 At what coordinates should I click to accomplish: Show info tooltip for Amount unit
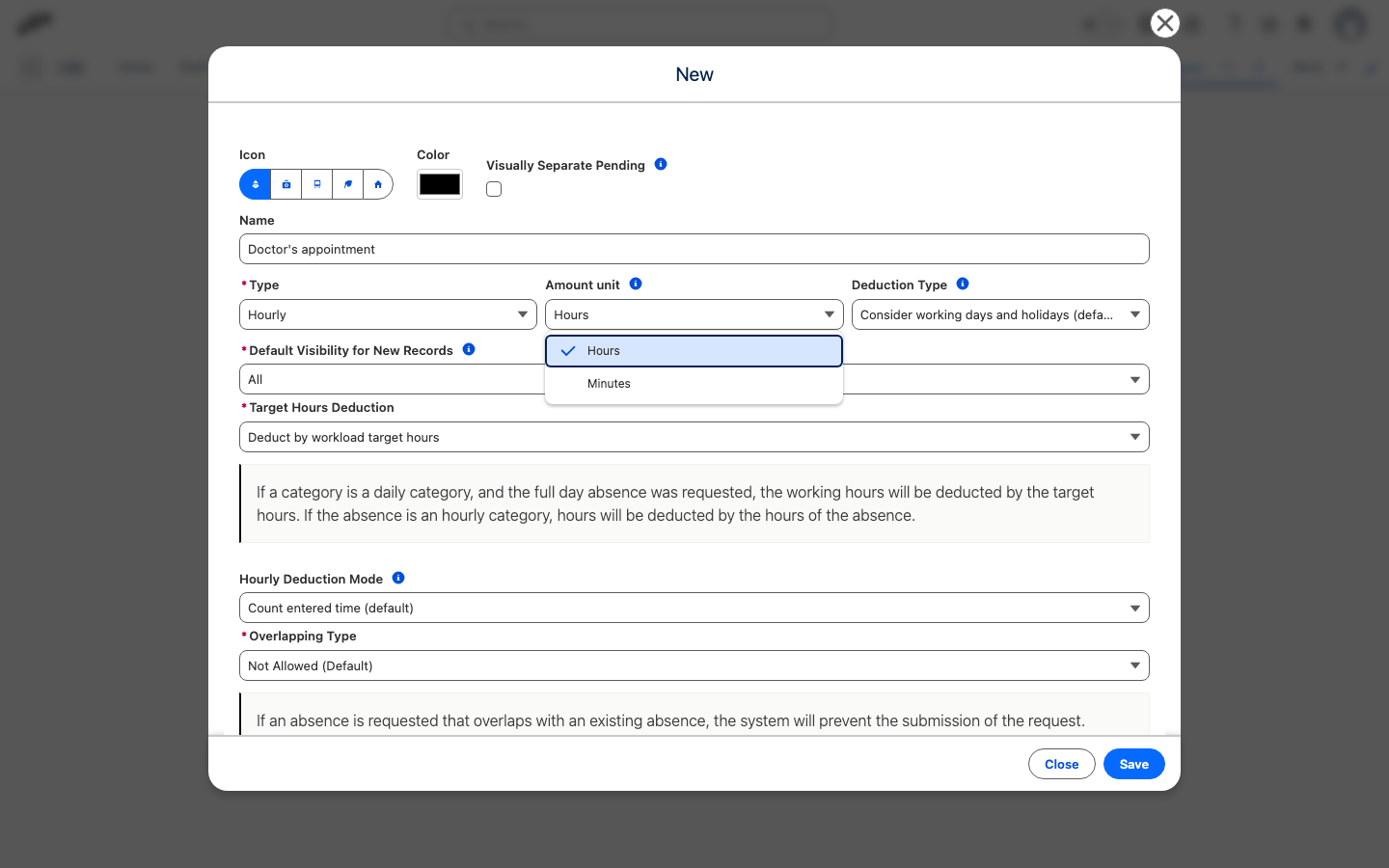click(x=636, y=284)
